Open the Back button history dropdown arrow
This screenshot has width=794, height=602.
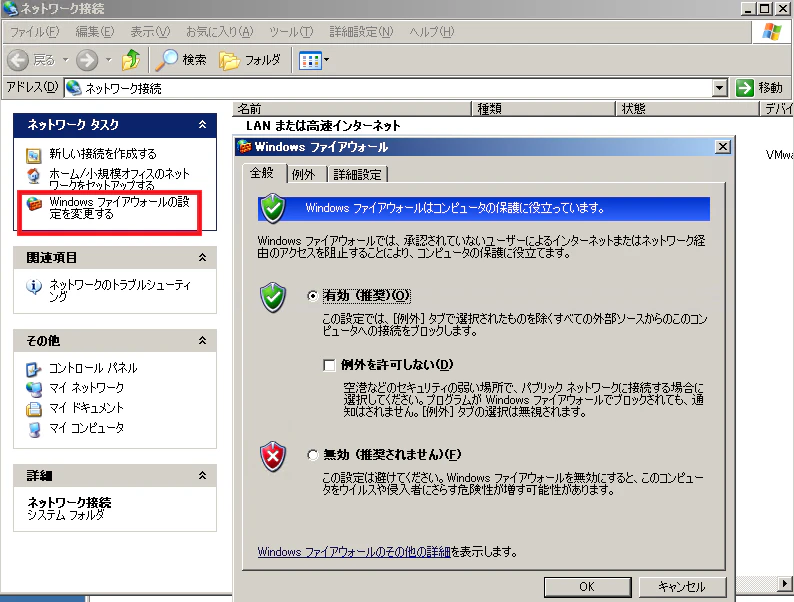tap(65, 60)
